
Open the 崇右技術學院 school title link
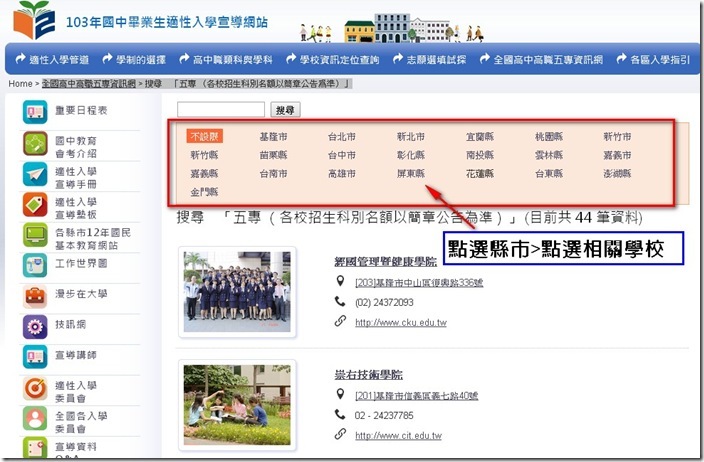pos(369,374)
